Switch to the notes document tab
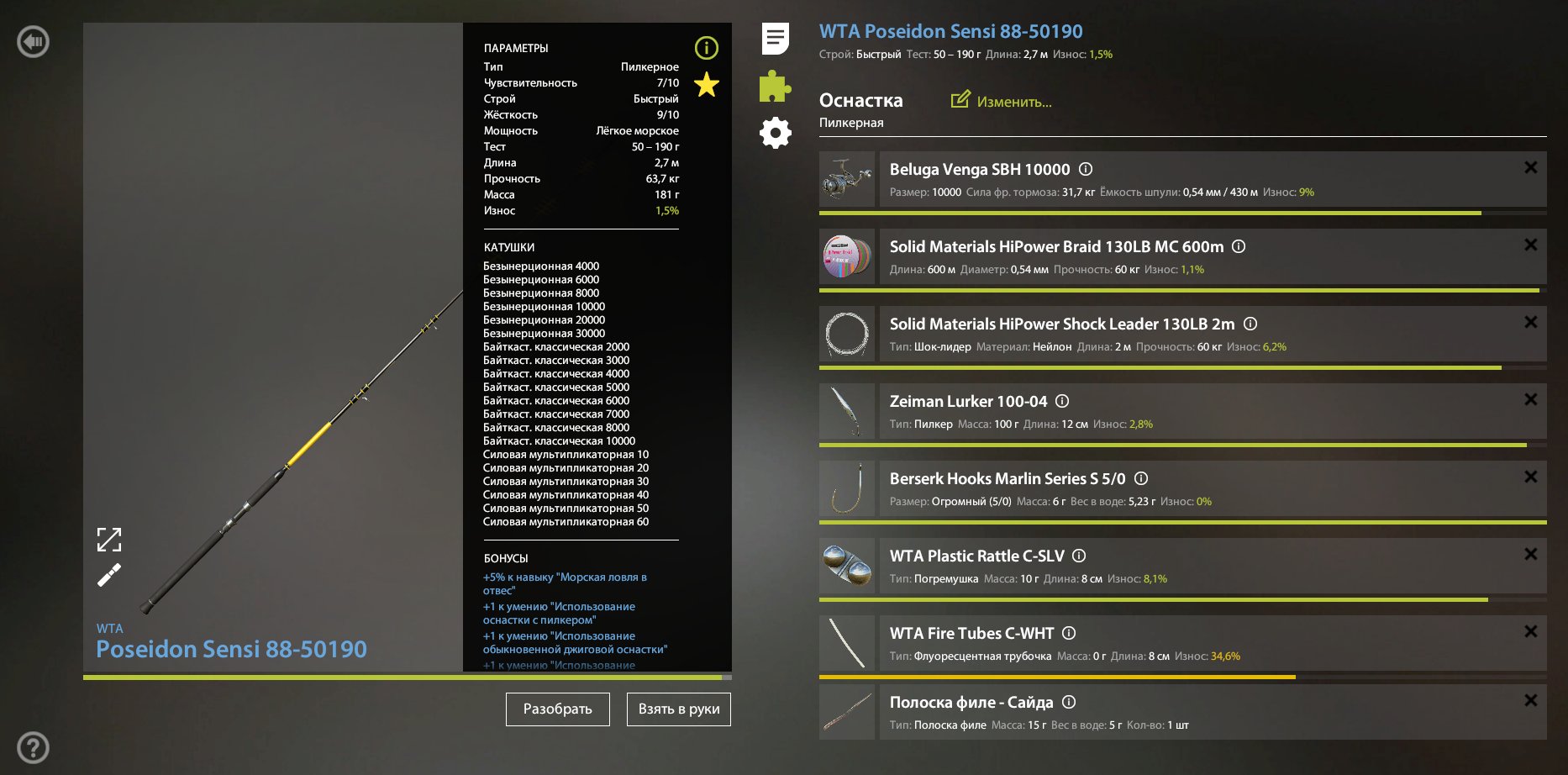The image size is (1568, 775). (775, 39)
